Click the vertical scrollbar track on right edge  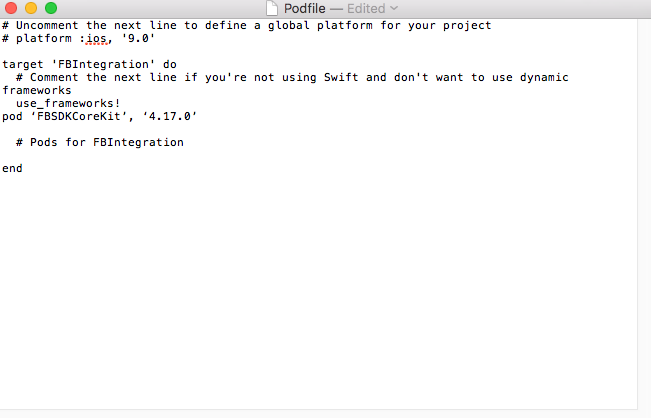click(644, 200)
